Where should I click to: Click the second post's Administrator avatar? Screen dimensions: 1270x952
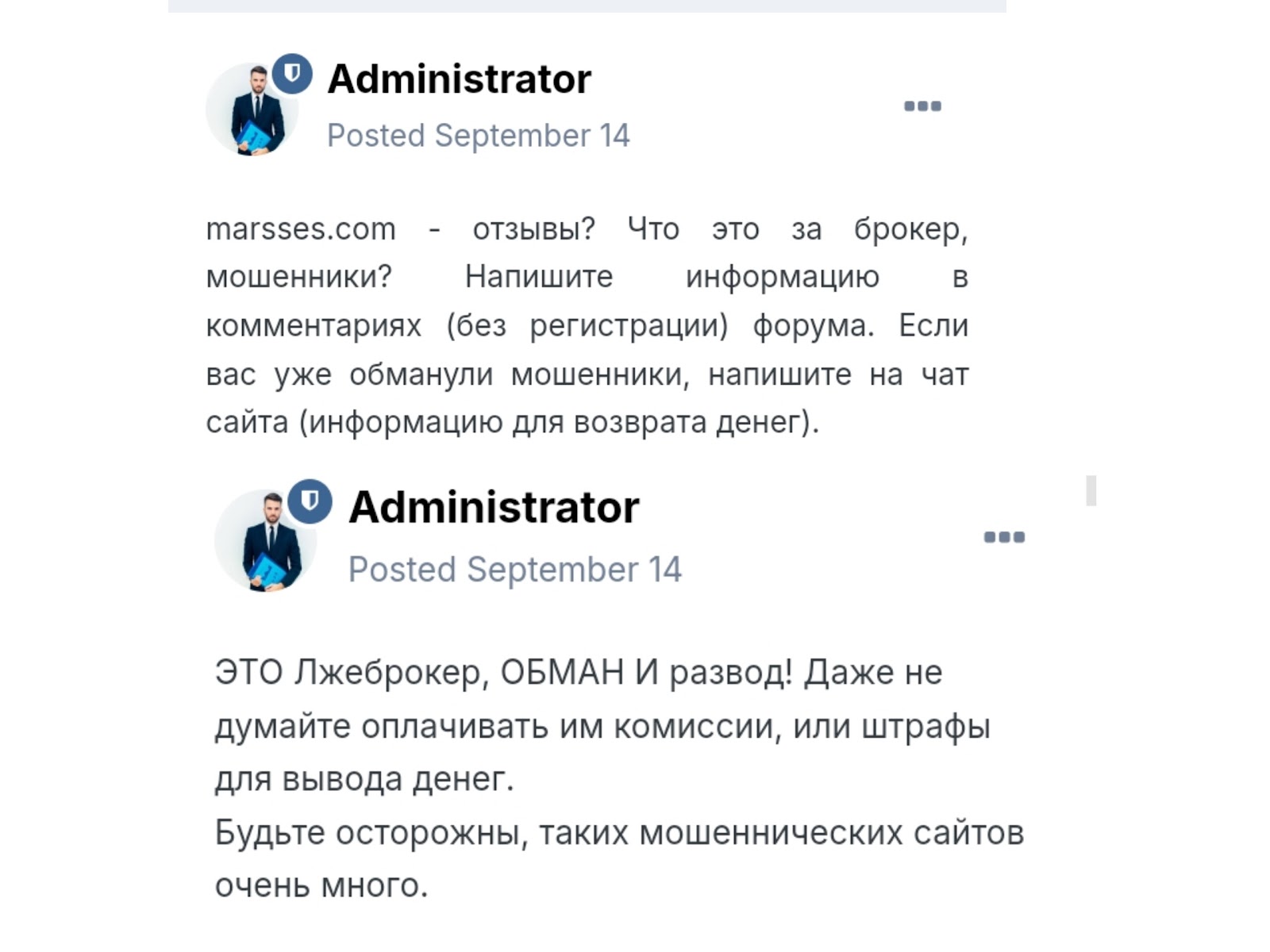tap(266, 541)
